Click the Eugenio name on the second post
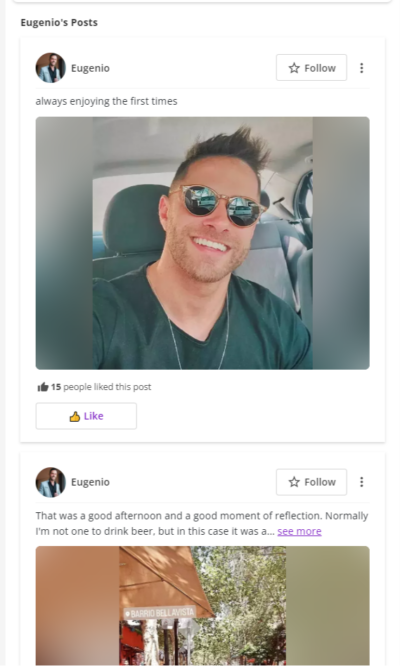Image resolution: width=400 pixels, height=669 pixels. tap(90, 482)
